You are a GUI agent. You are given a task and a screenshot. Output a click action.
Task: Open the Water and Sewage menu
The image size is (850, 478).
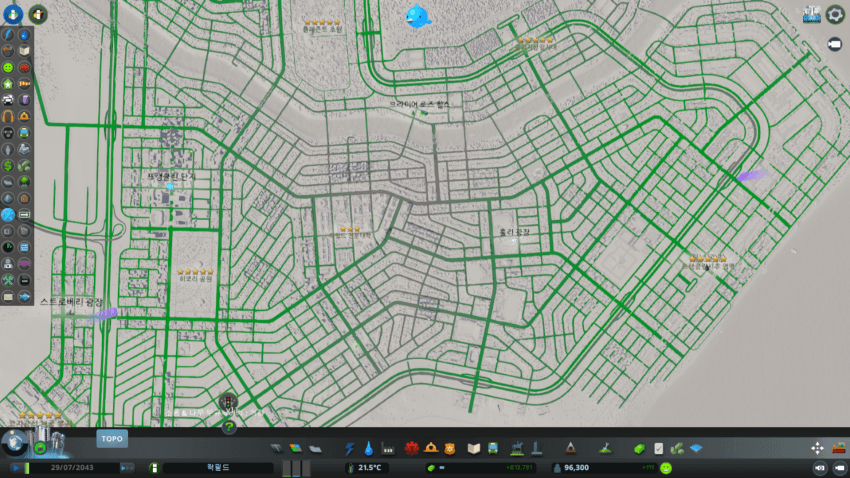tap(369, 448)
